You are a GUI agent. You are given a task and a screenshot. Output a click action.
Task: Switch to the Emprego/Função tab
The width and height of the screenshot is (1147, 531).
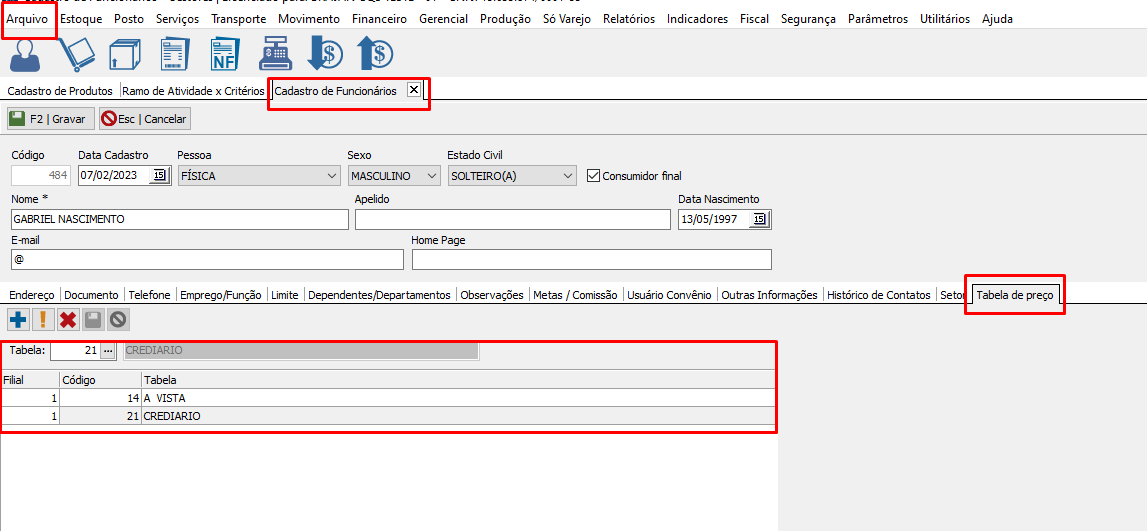[x=220, y=295]
